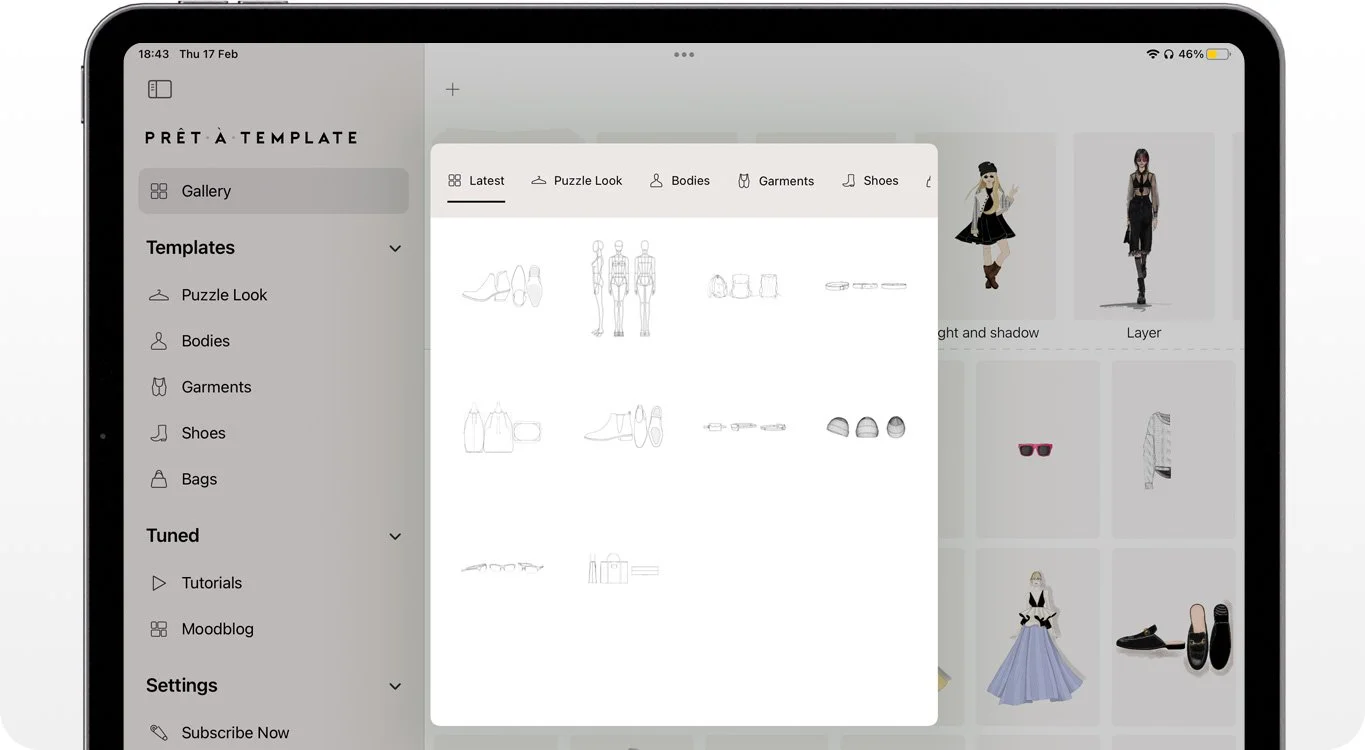The image size is (1365, 750).
Task: Click the Tutorials play icon
Action: point(158,583)
